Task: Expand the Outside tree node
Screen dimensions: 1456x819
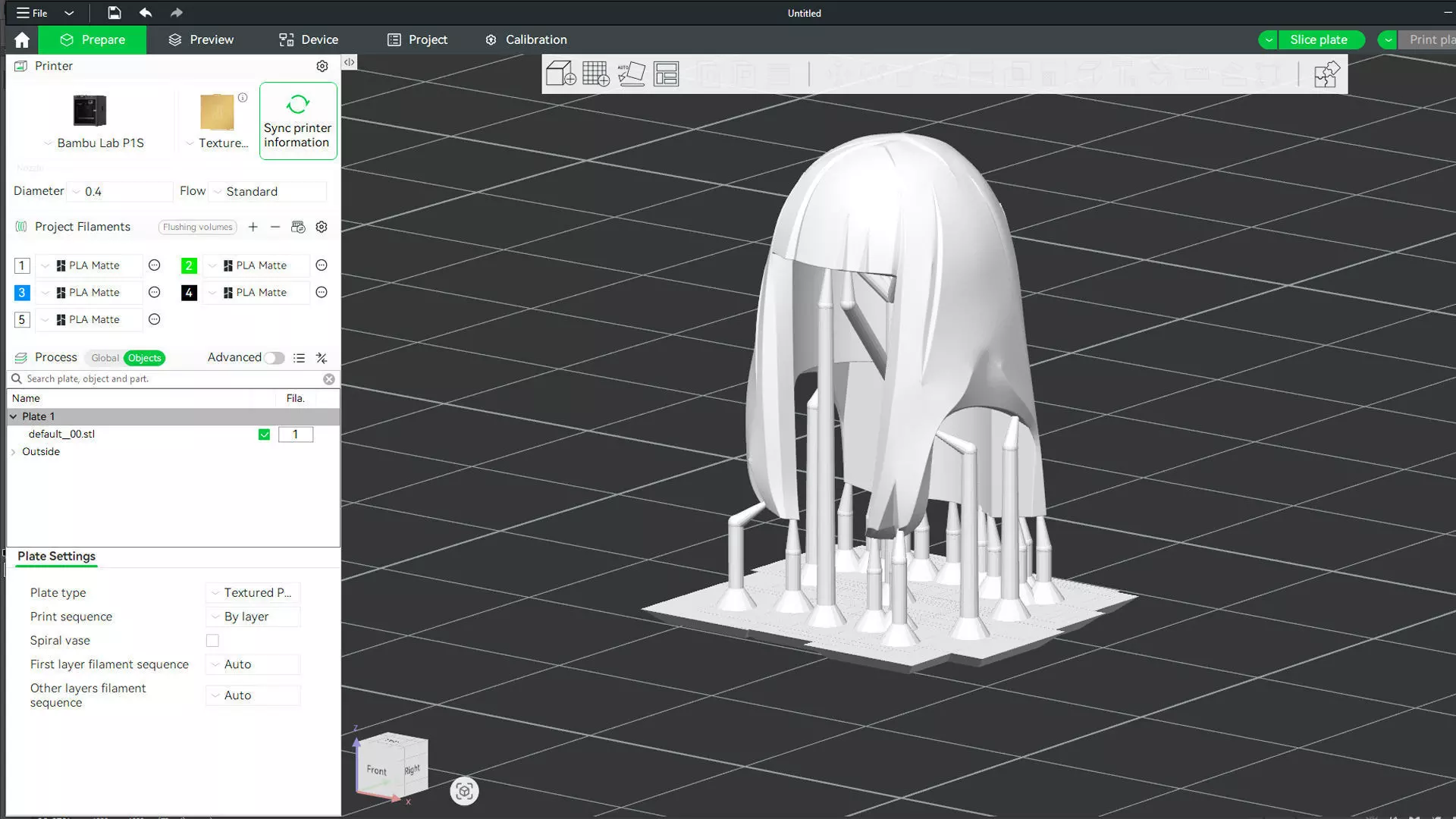Action: click(x=13, y=452)
